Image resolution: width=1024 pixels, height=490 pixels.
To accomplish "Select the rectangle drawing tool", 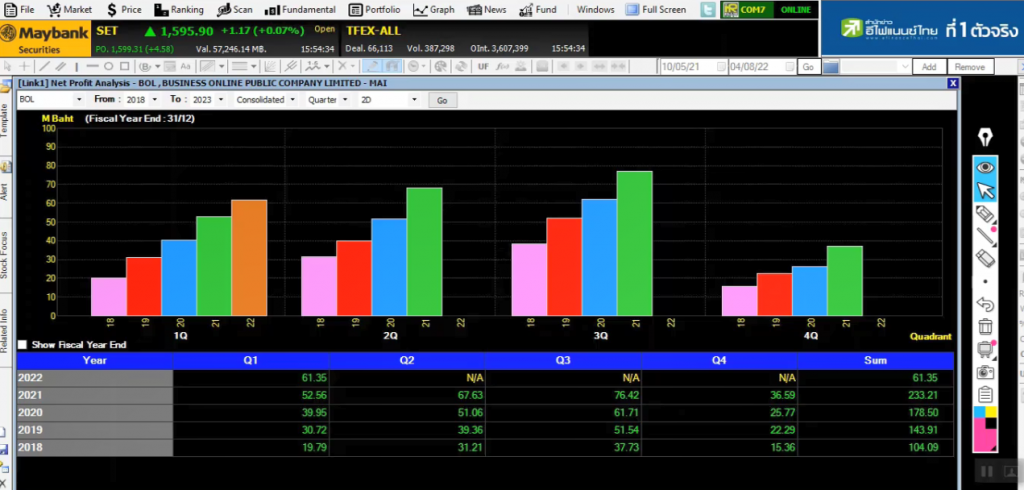I will tap(124, 66).
